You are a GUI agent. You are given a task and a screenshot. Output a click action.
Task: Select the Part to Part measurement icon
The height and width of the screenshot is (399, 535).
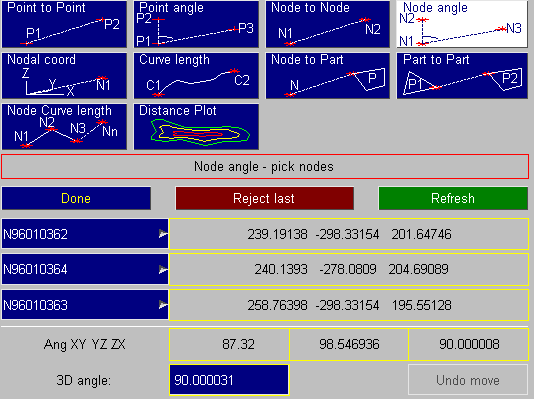(x=462, y=75)
